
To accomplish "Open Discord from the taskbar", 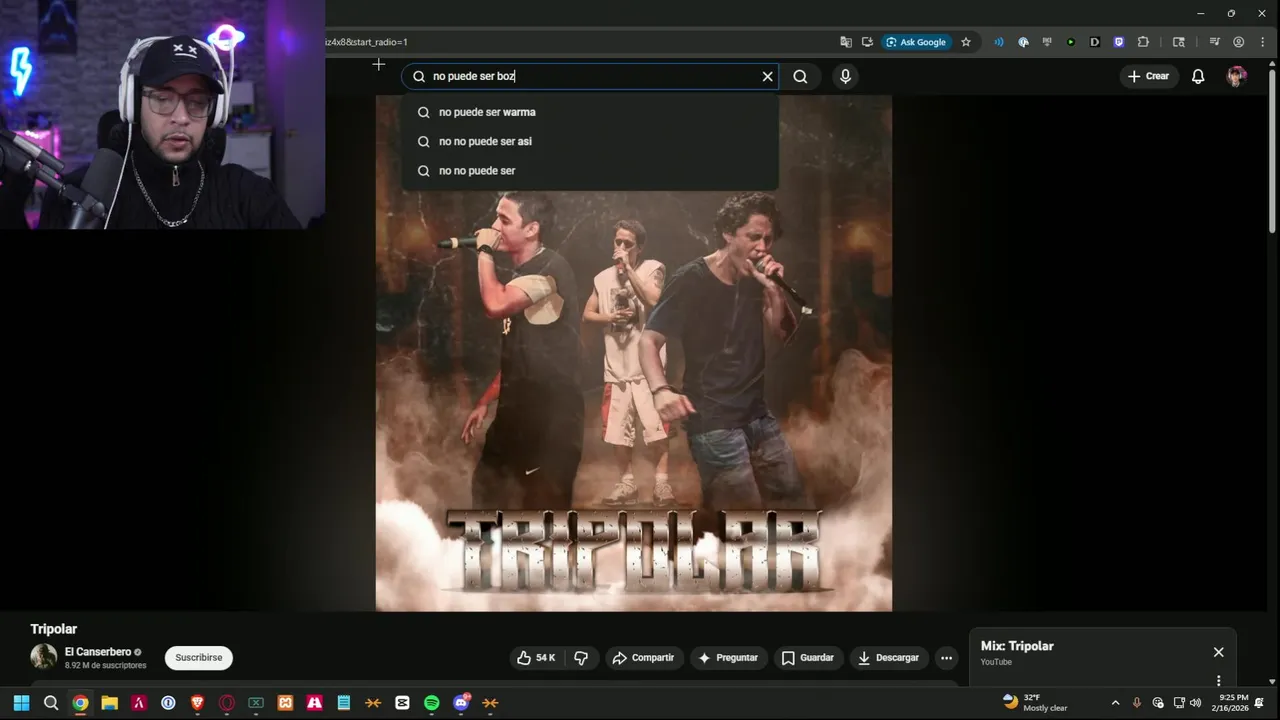I will [x=461, y=702].
